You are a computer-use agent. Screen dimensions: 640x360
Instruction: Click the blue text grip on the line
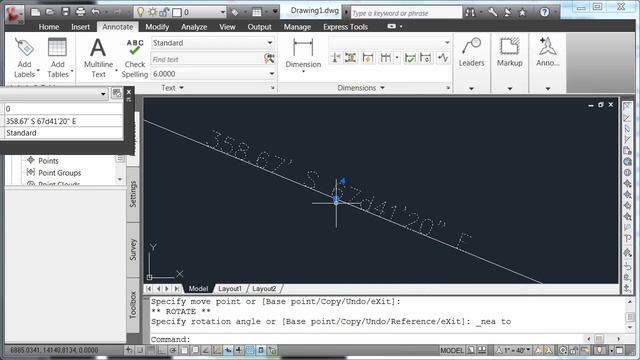pos(336,200)
